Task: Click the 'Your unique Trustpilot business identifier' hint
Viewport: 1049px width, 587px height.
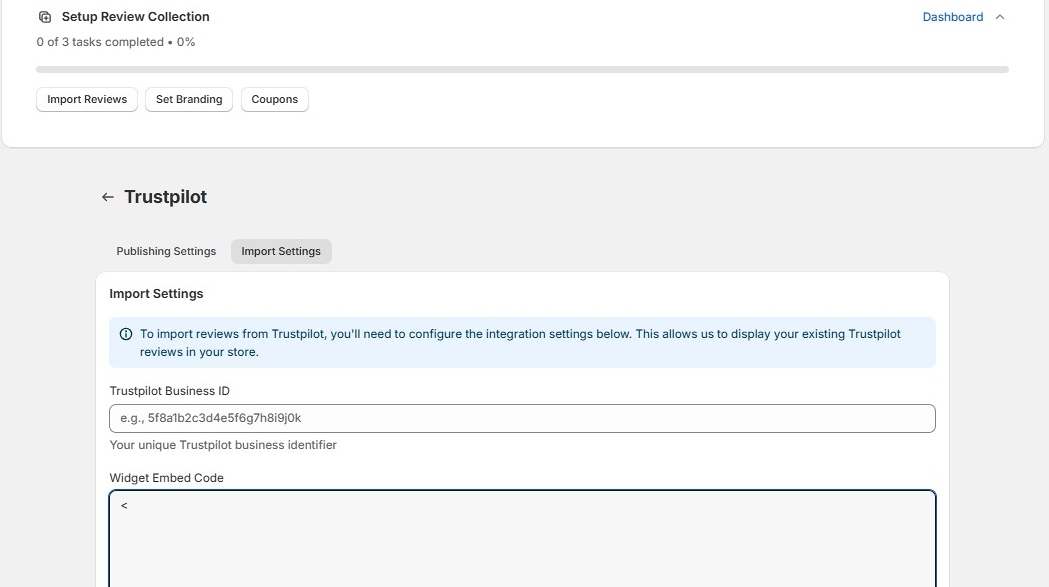Action: point(223,445)
